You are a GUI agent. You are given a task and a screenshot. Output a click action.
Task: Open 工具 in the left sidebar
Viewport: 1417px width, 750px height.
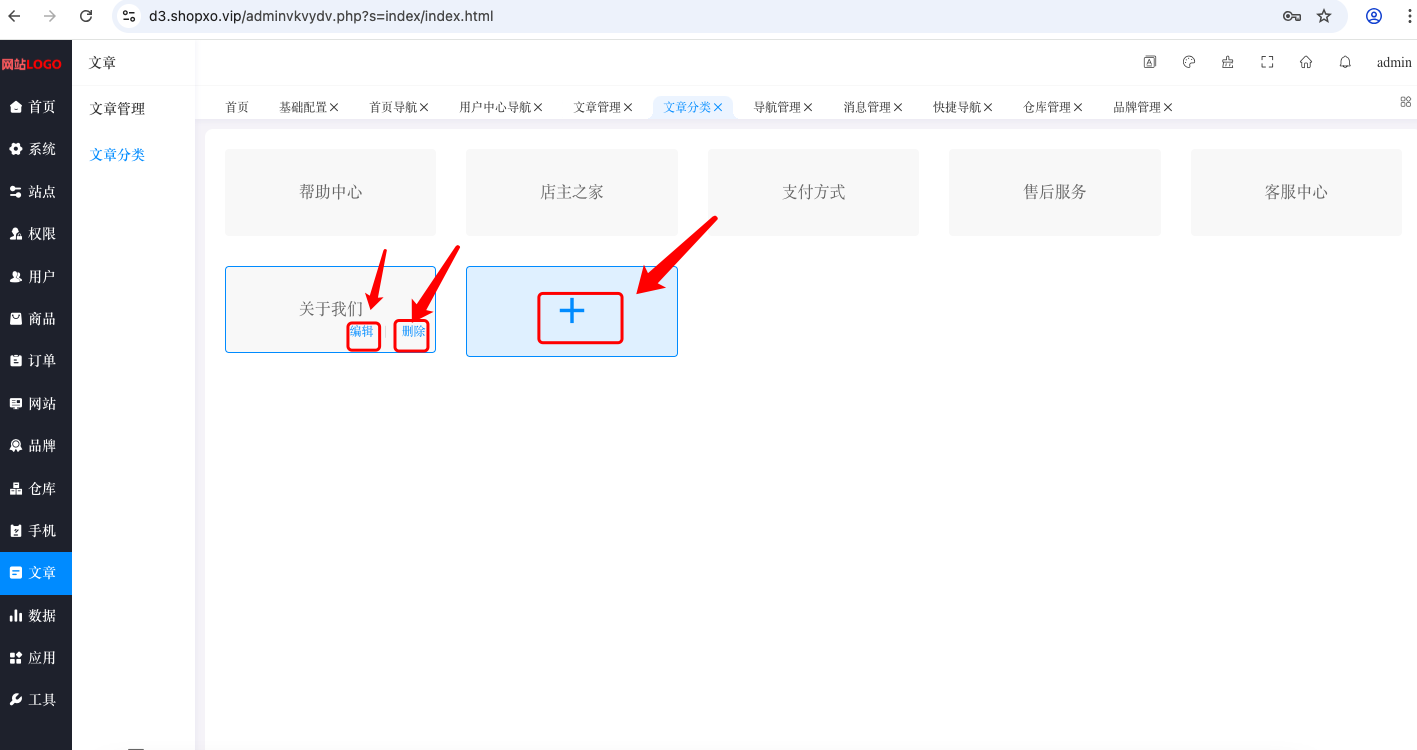pos(36,699)
